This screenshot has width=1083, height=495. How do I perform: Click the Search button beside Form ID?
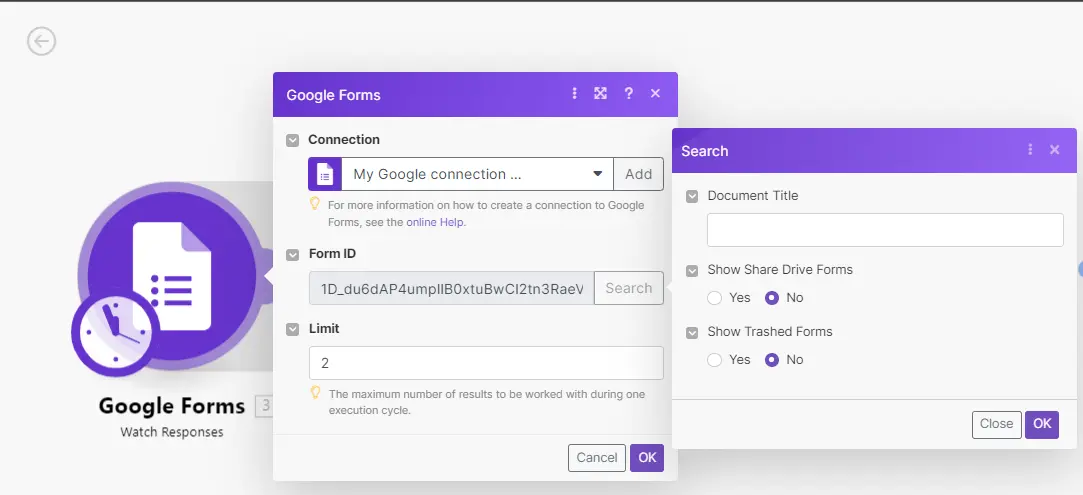[629, 288]
